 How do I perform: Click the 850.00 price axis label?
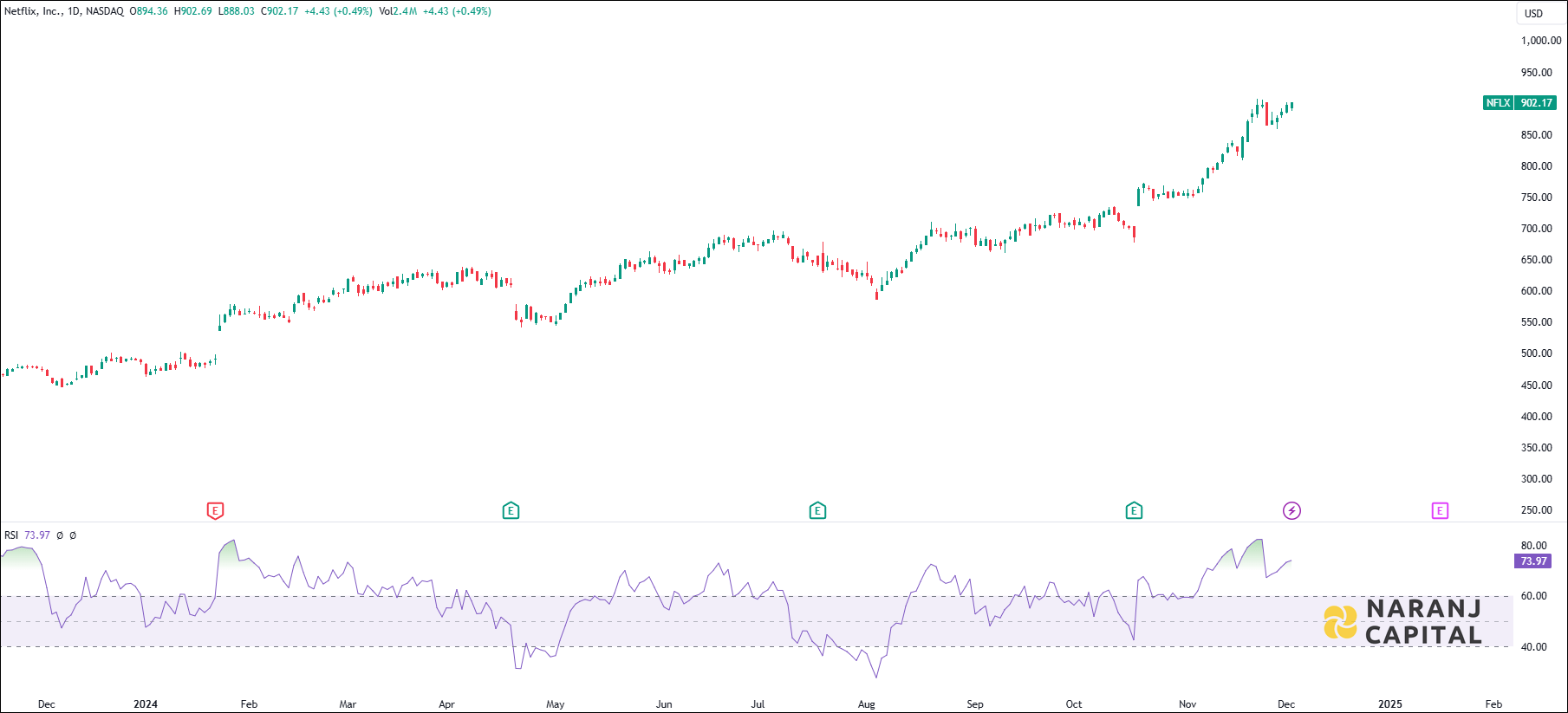[x=1537, y=135]
